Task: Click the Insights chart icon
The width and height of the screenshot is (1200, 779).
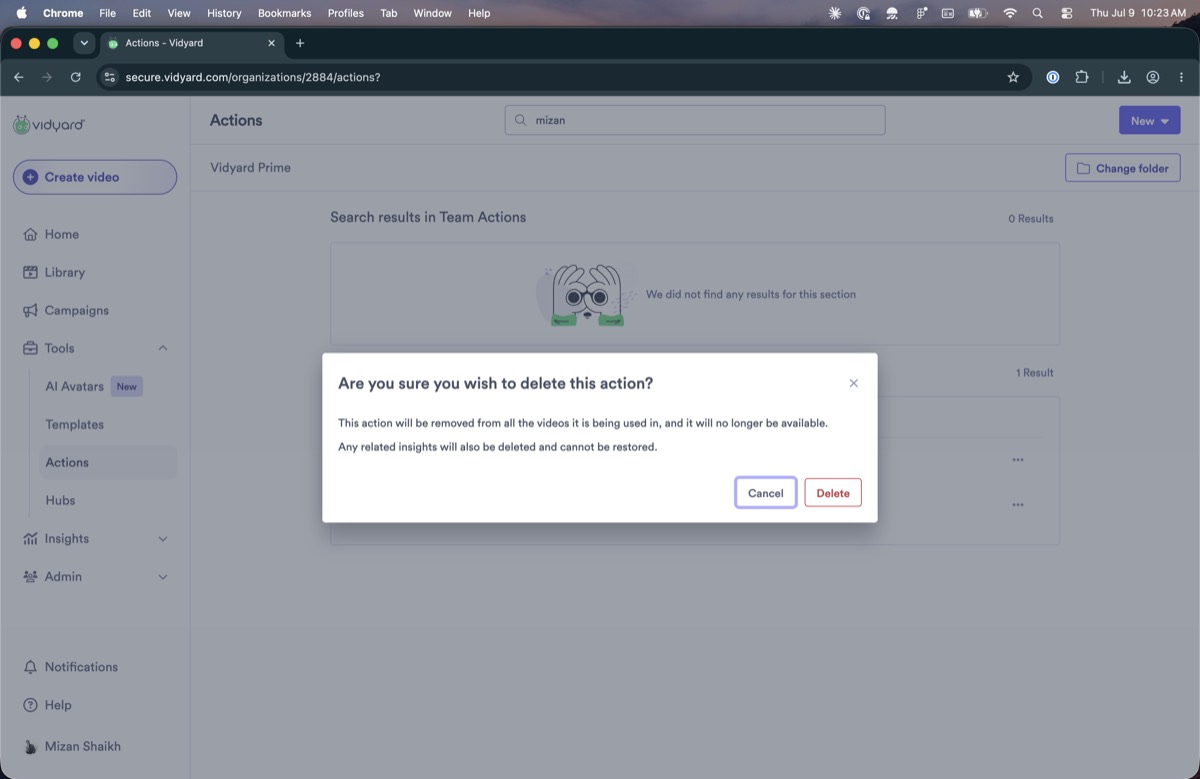Action: tap(30, 539)
